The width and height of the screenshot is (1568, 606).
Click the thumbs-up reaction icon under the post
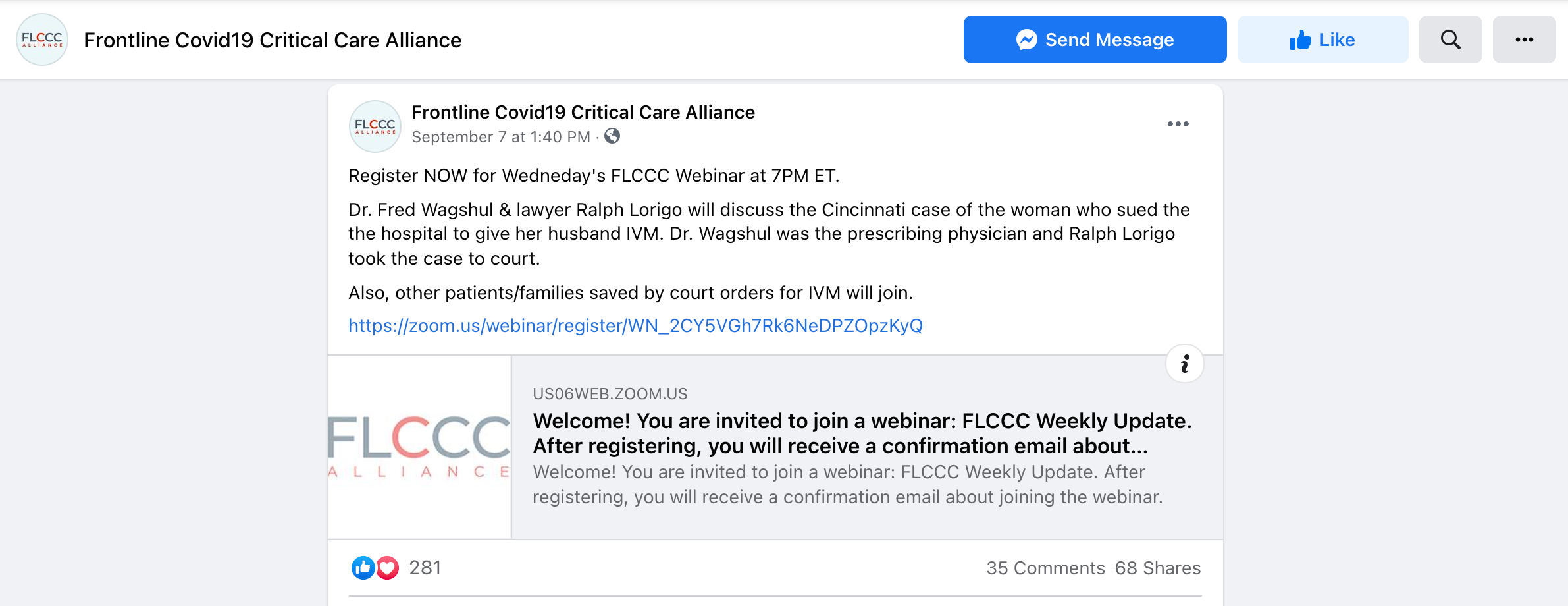click(x=362, y=567)
